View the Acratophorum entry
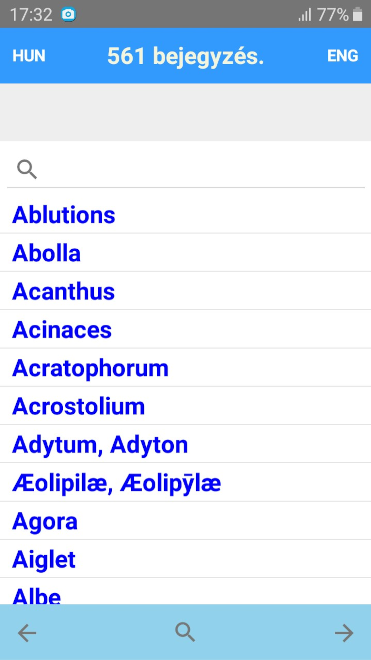Viewport: 371px width, 660px height. [185, 368]
